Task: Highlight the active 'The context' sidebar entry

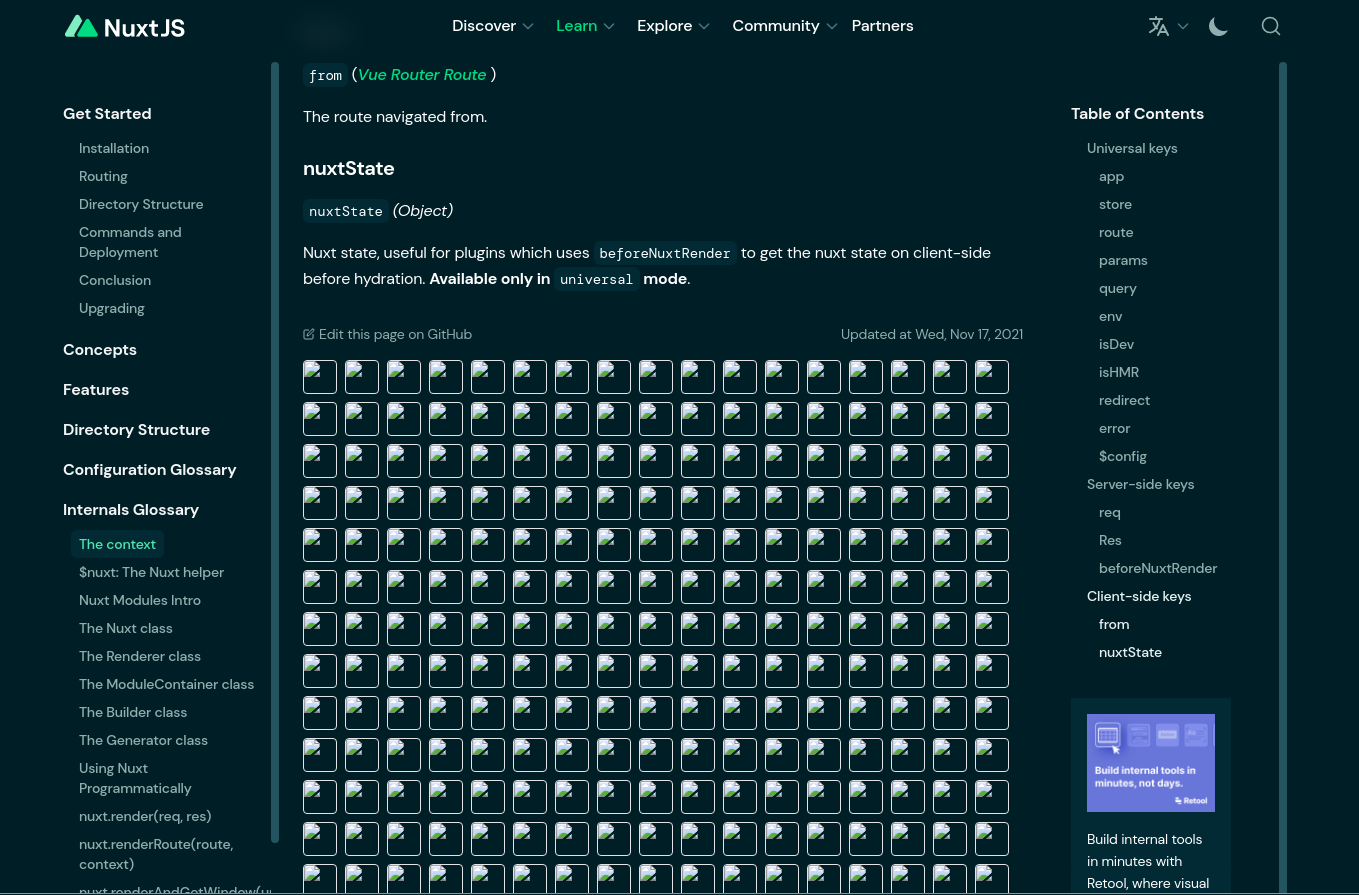Action: [117, 544]
